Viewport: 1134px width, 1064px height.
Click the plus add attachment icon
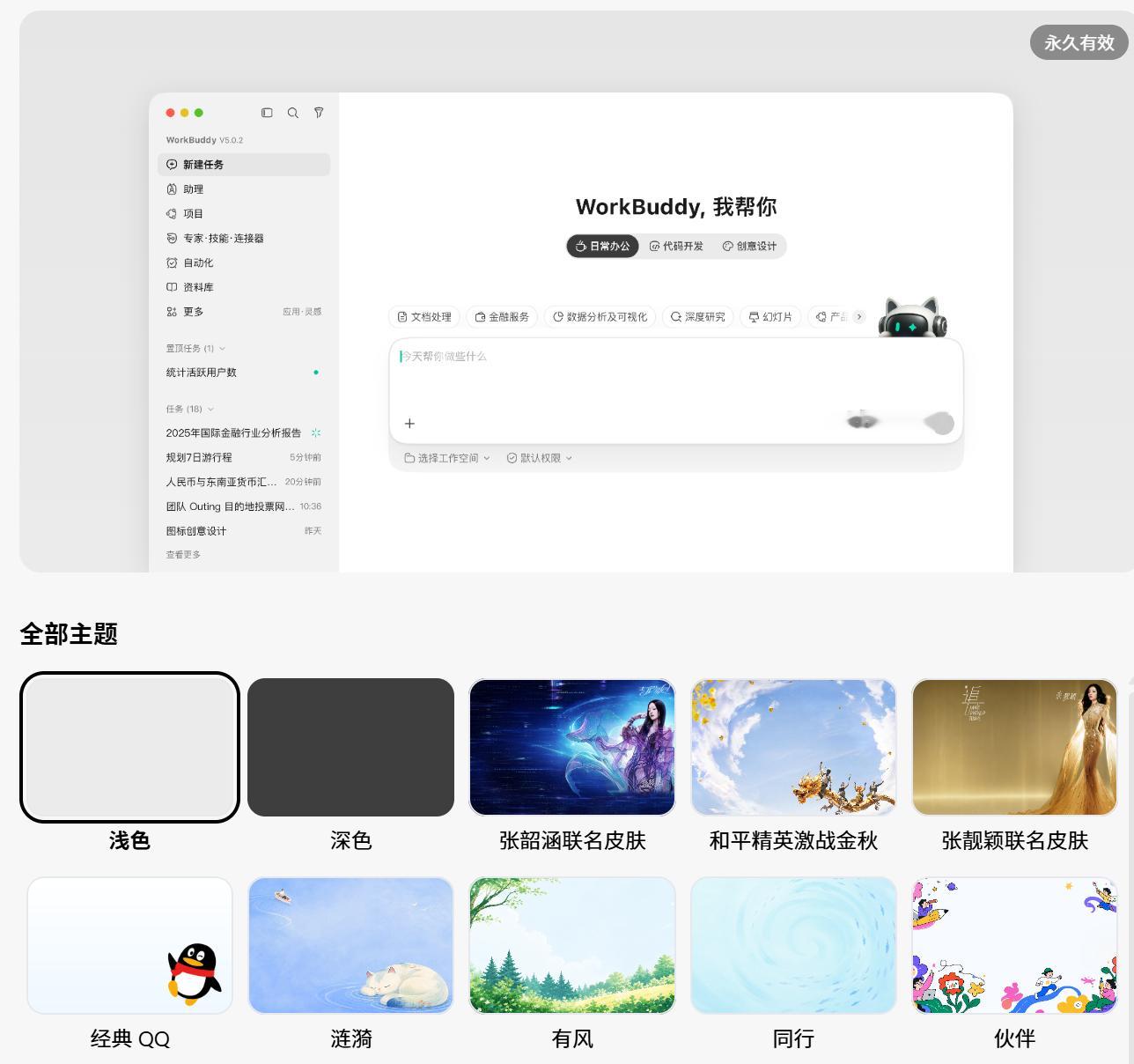pyautogui.click(x=409, y=424)
